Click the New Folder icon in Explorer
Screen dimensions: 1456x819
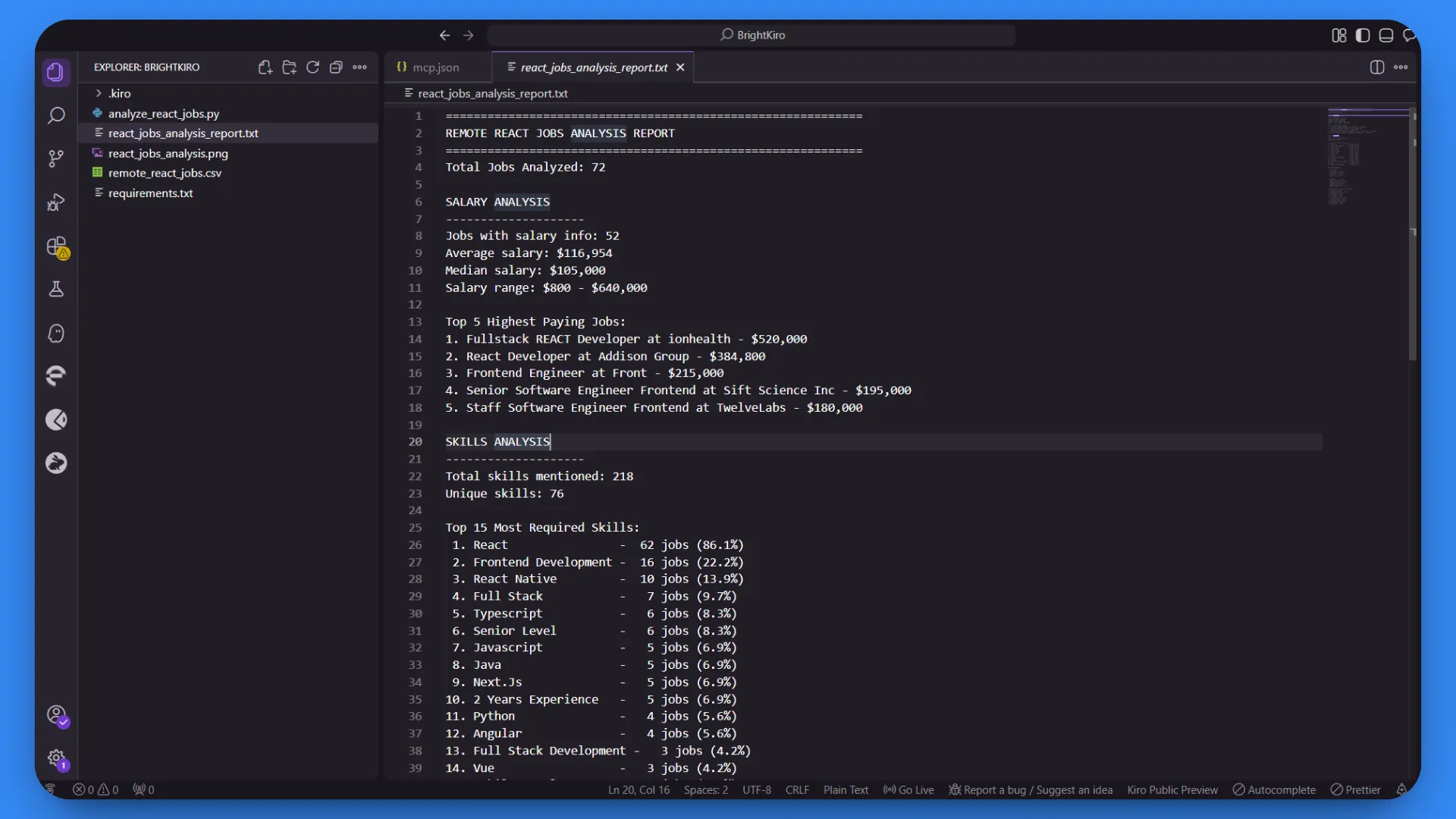coord(289,67)
